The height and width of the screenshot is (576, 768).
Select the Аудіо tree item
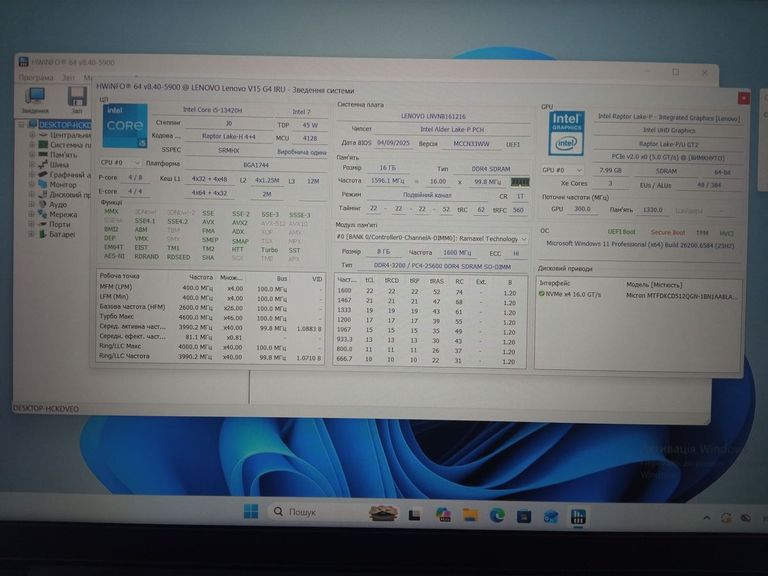point(58,204)
